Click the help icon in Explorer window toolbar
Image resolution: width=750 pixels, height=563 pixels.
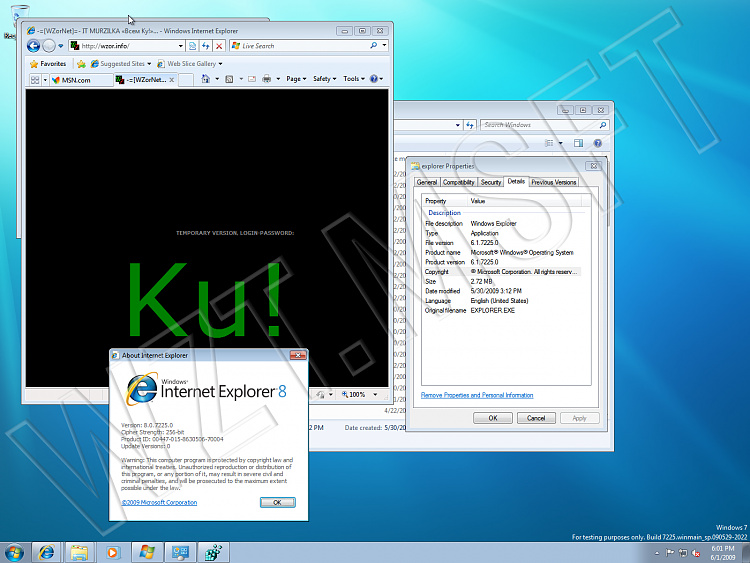[x=597, y=143]
